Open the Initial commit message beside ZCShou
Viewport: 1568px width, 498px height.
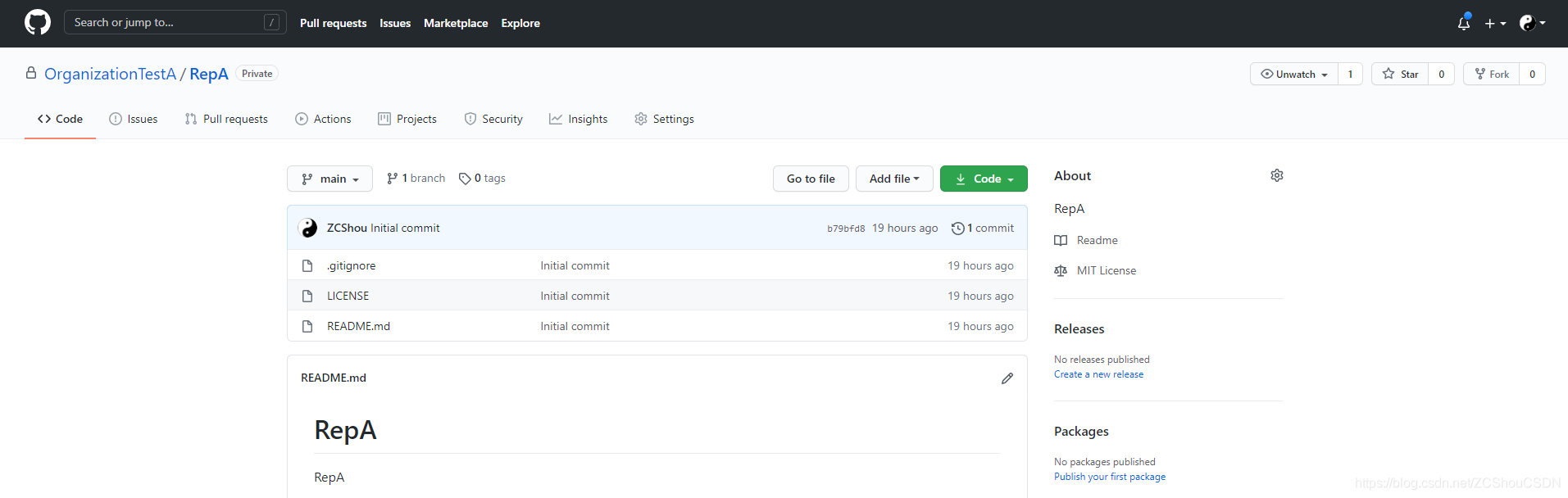click(405, 228)
